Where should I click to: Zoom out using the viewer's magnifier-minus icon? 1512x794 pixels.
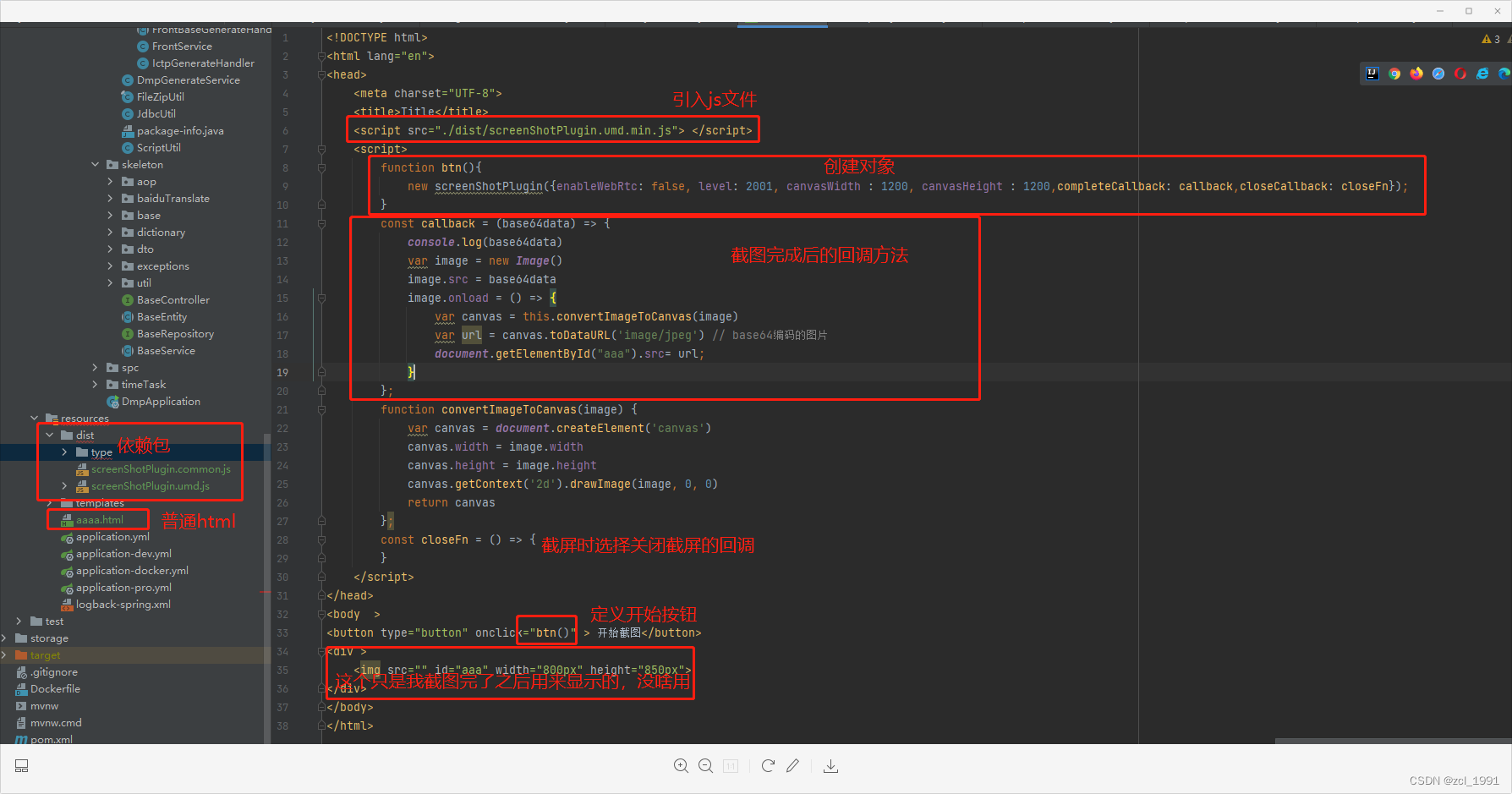pyautogui.click(x=706, y=766)
